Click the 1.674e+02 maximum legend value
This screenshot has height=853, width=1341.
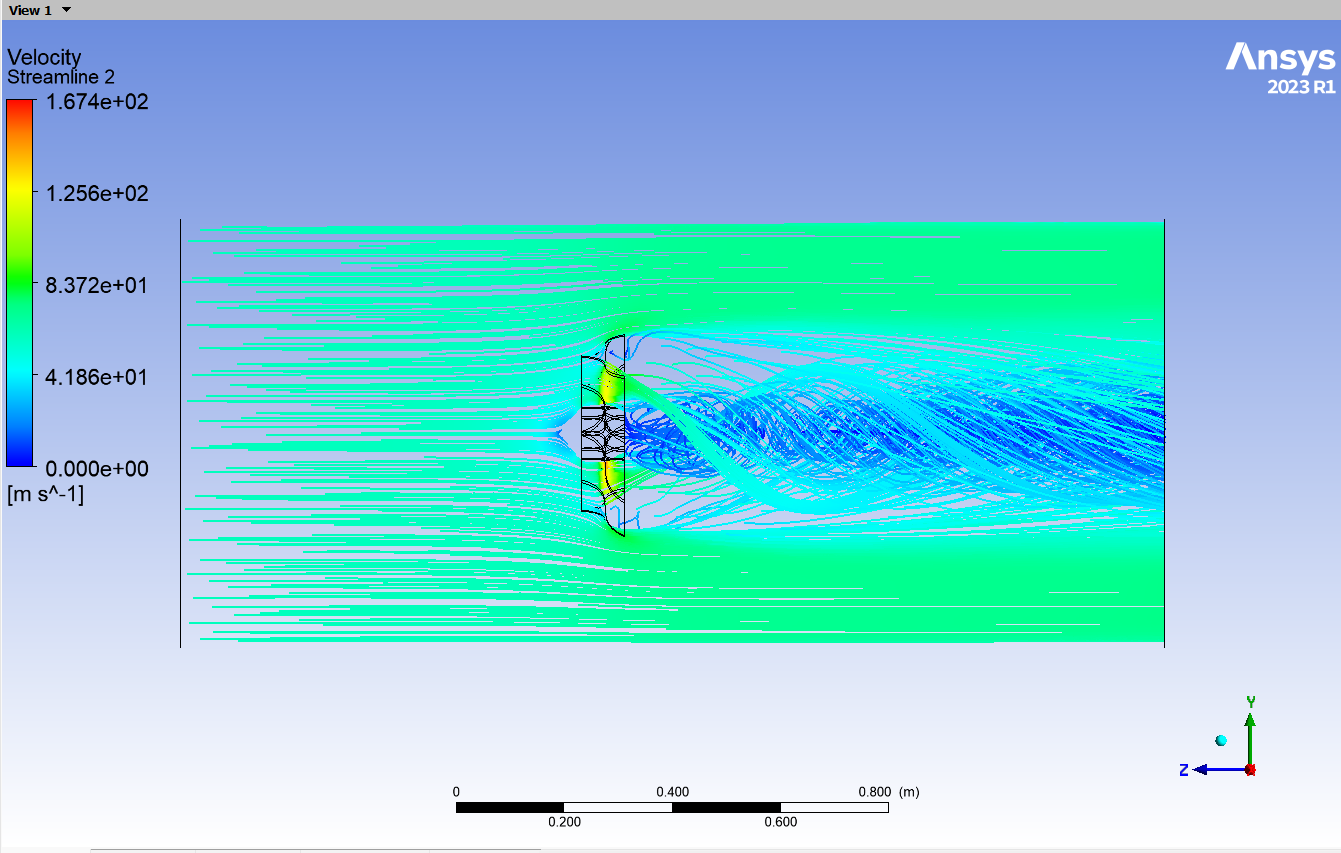[x=97, y=101]
